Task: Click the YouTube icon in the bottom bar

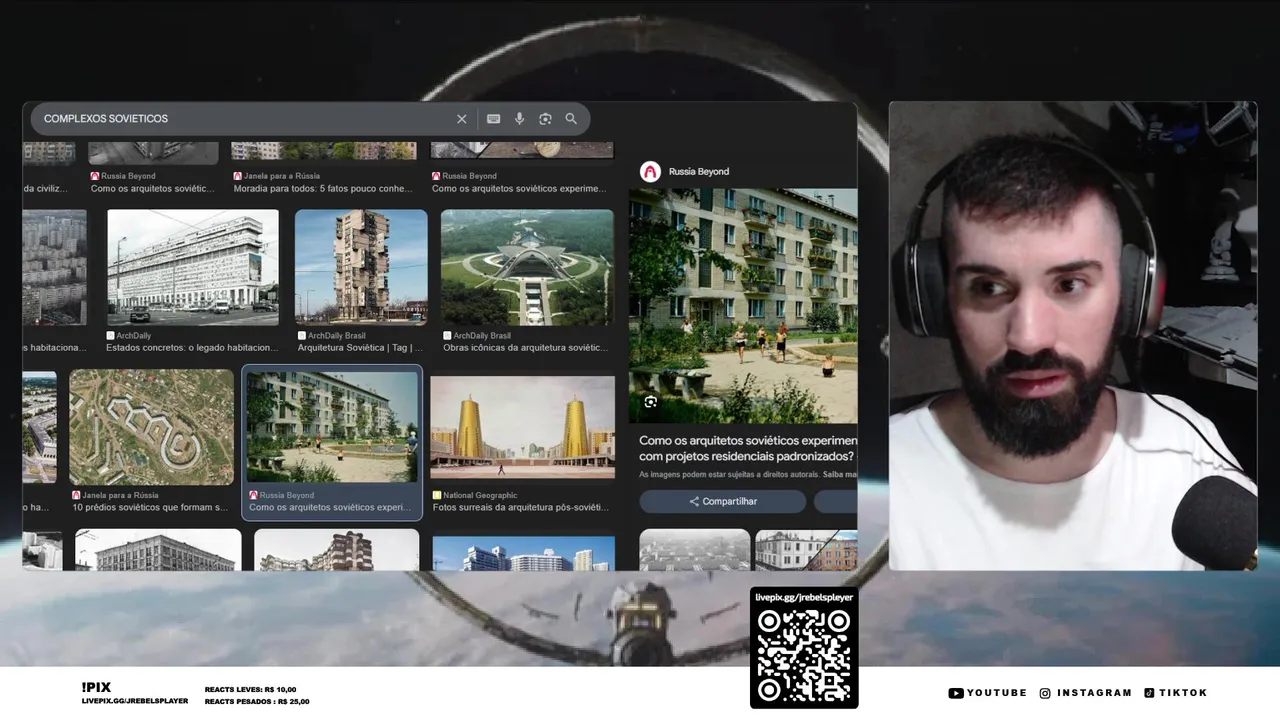Action: [955, 693]
